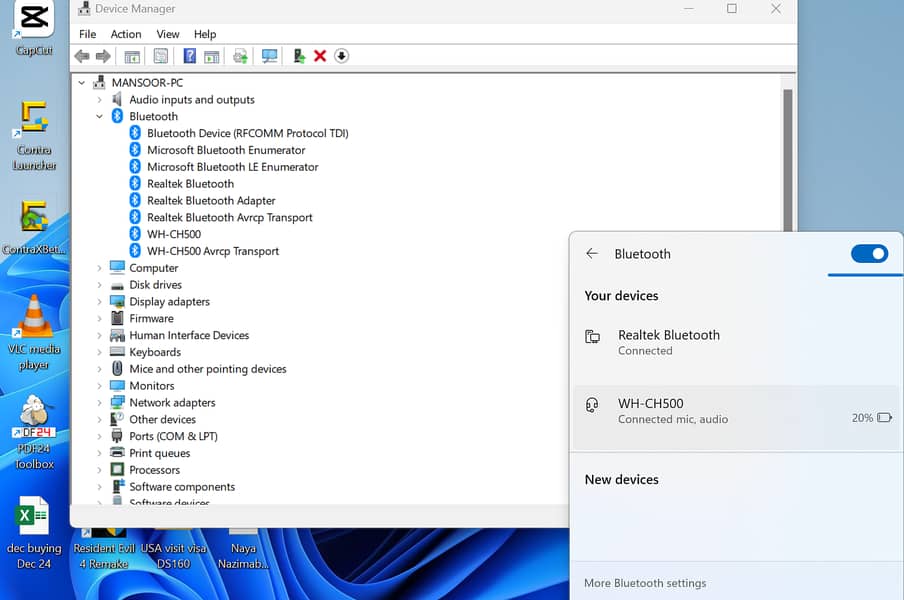The image size is (904, 600).
Task: Expand the Display adapters chevron
Action: pyautogui.click(x=99, y=301)
